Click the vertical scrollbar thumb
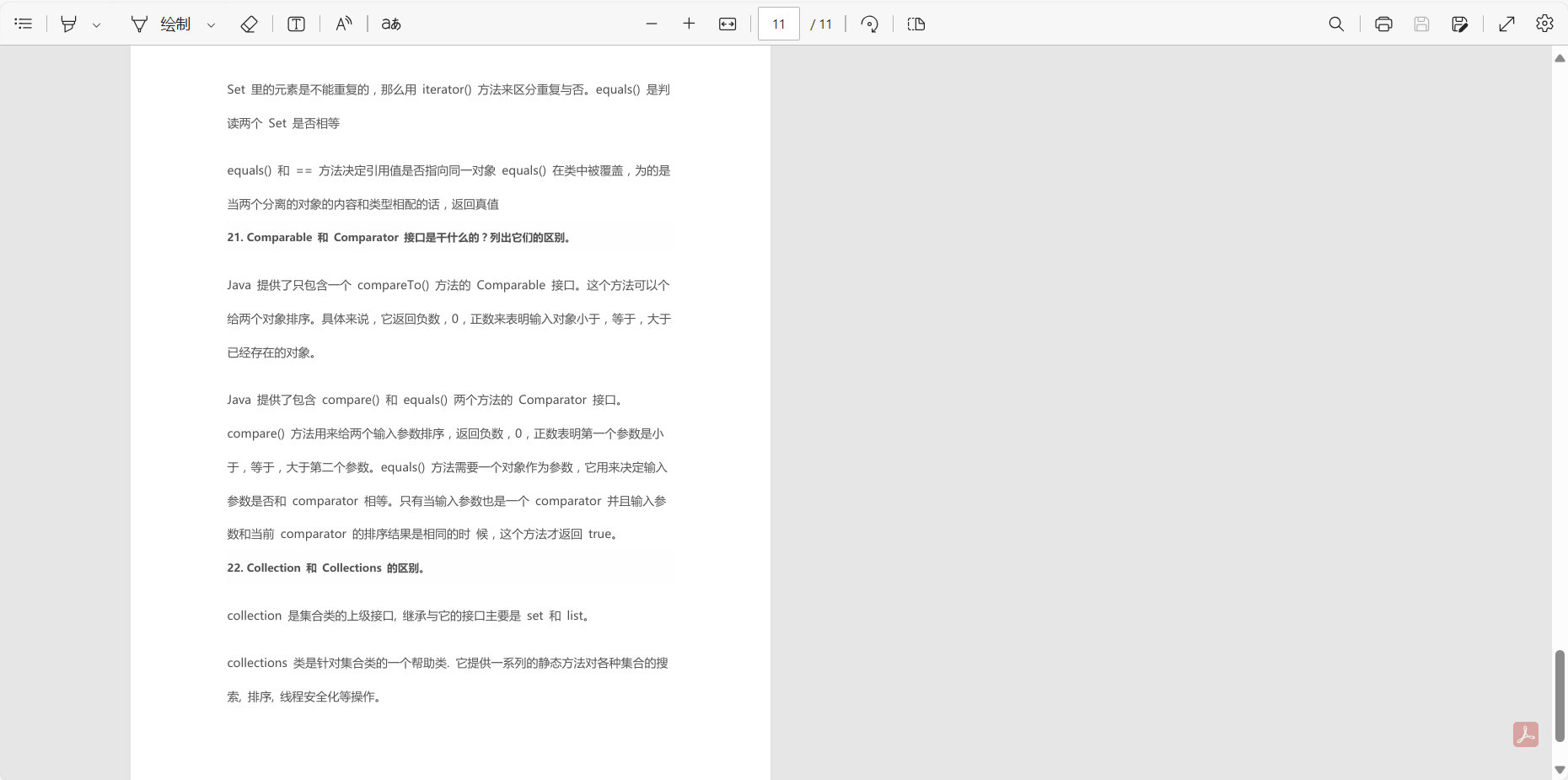 coord(1560,696)
